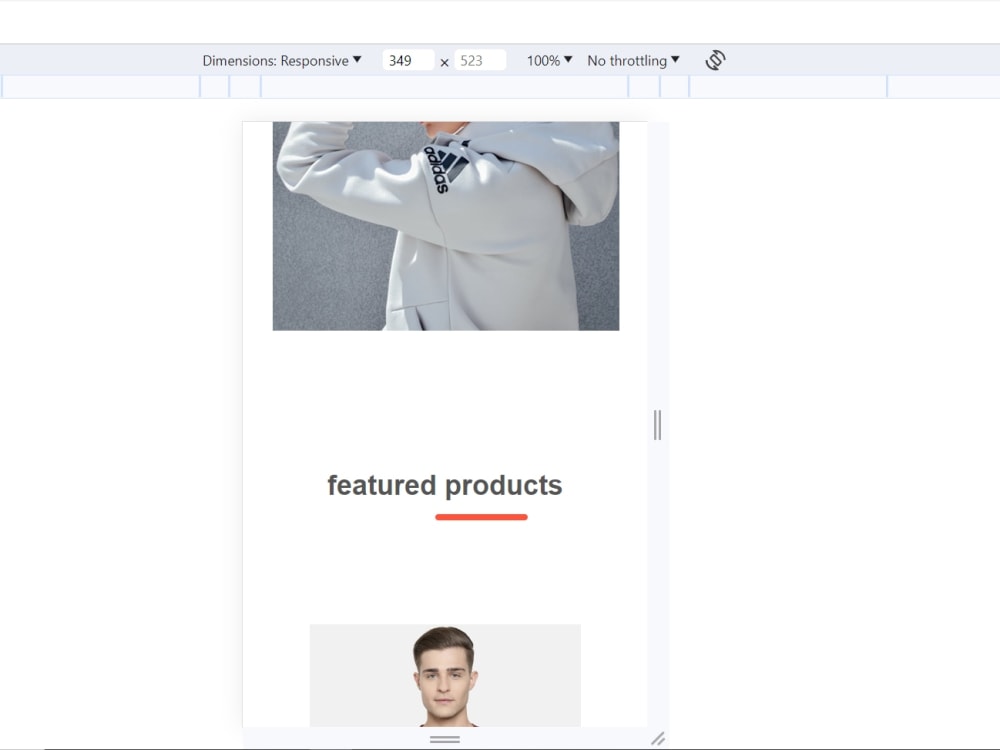1000x750 pixels.
Task: Click the chevron next to "100%"
Action: coord(569,60)
